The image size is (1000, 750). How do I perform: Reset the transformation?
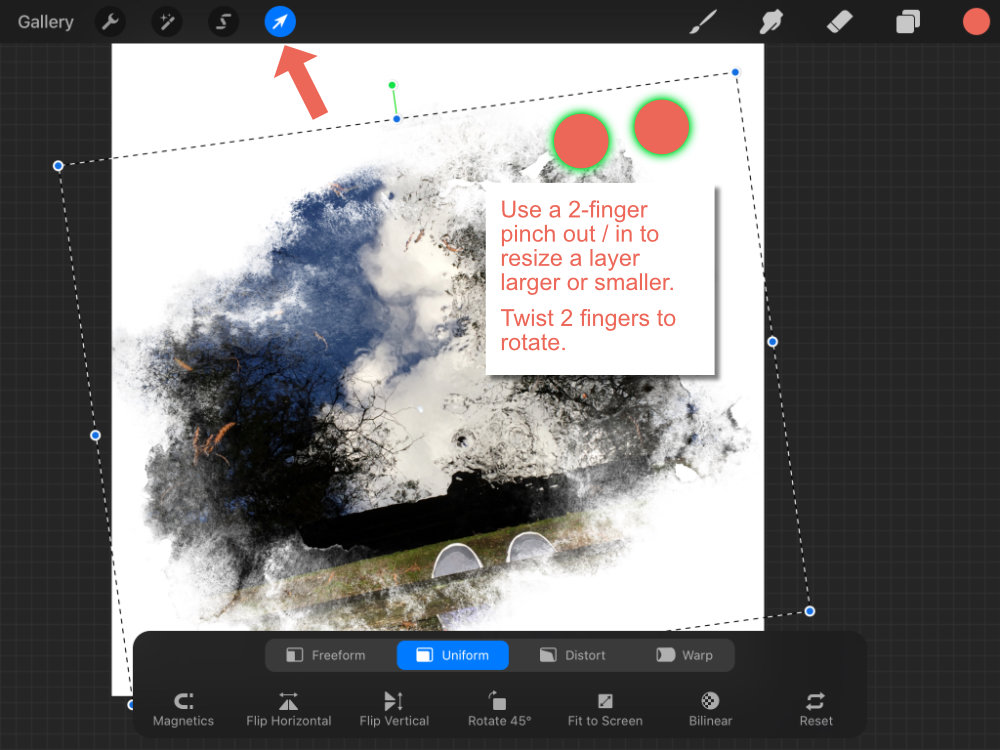(816, 709)
